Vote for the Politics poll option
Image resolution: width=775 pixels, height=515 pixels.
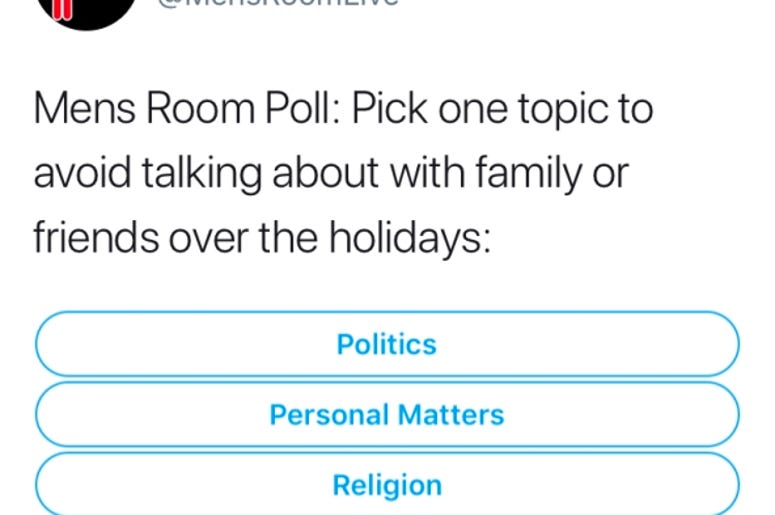click(388, 344)
